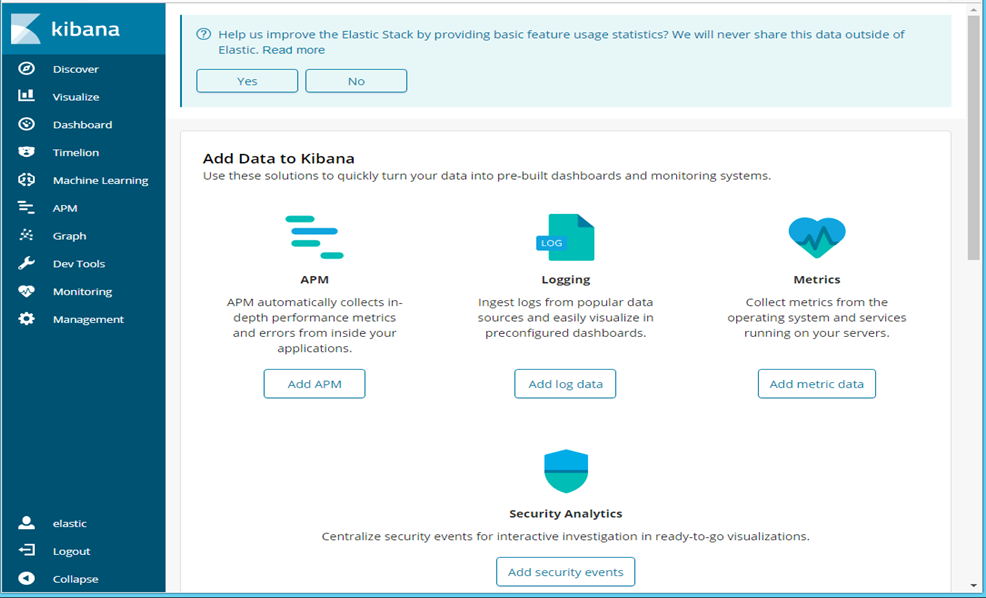Viewport: 986px width, 598px height.
Task: Click the Security Analytics shield illustration
Action: [x=565, y=471]
